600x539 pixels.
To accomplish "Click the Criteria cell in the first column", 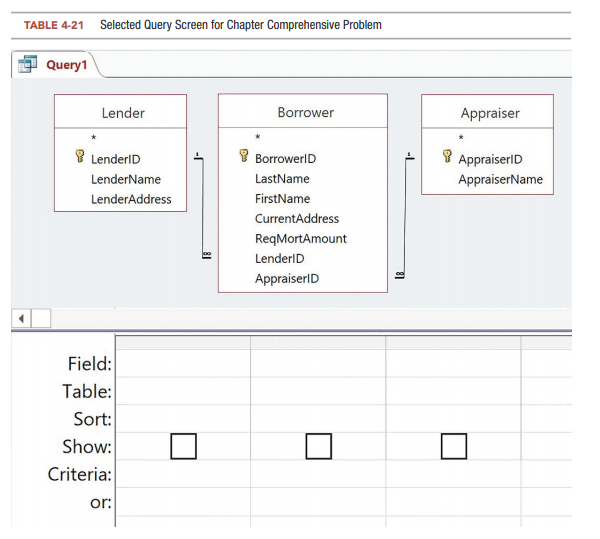I will click(x=183, y=474).
